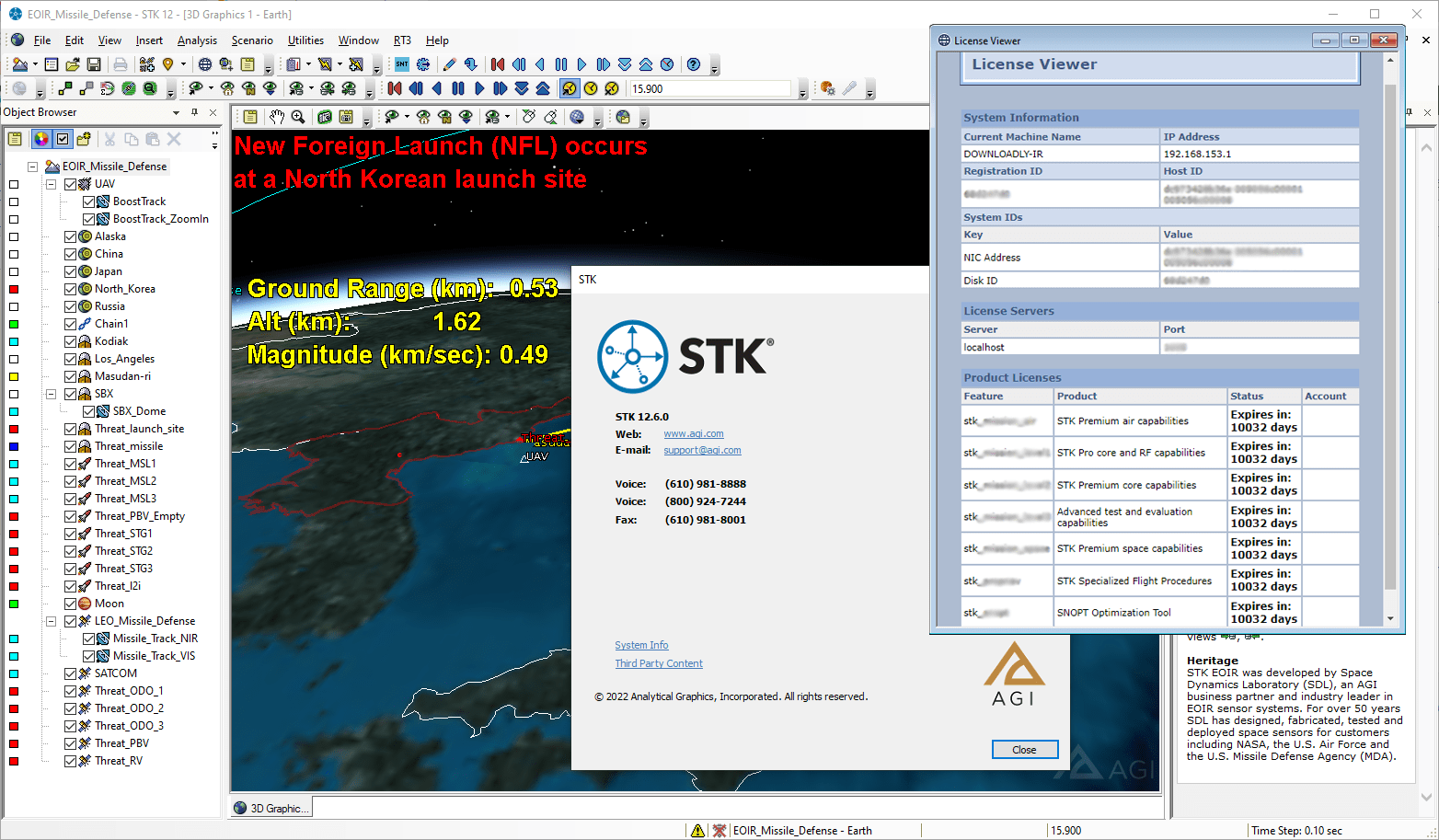
Task: Click the color wheel icon in Object Browser
Action: coord(40,139)
